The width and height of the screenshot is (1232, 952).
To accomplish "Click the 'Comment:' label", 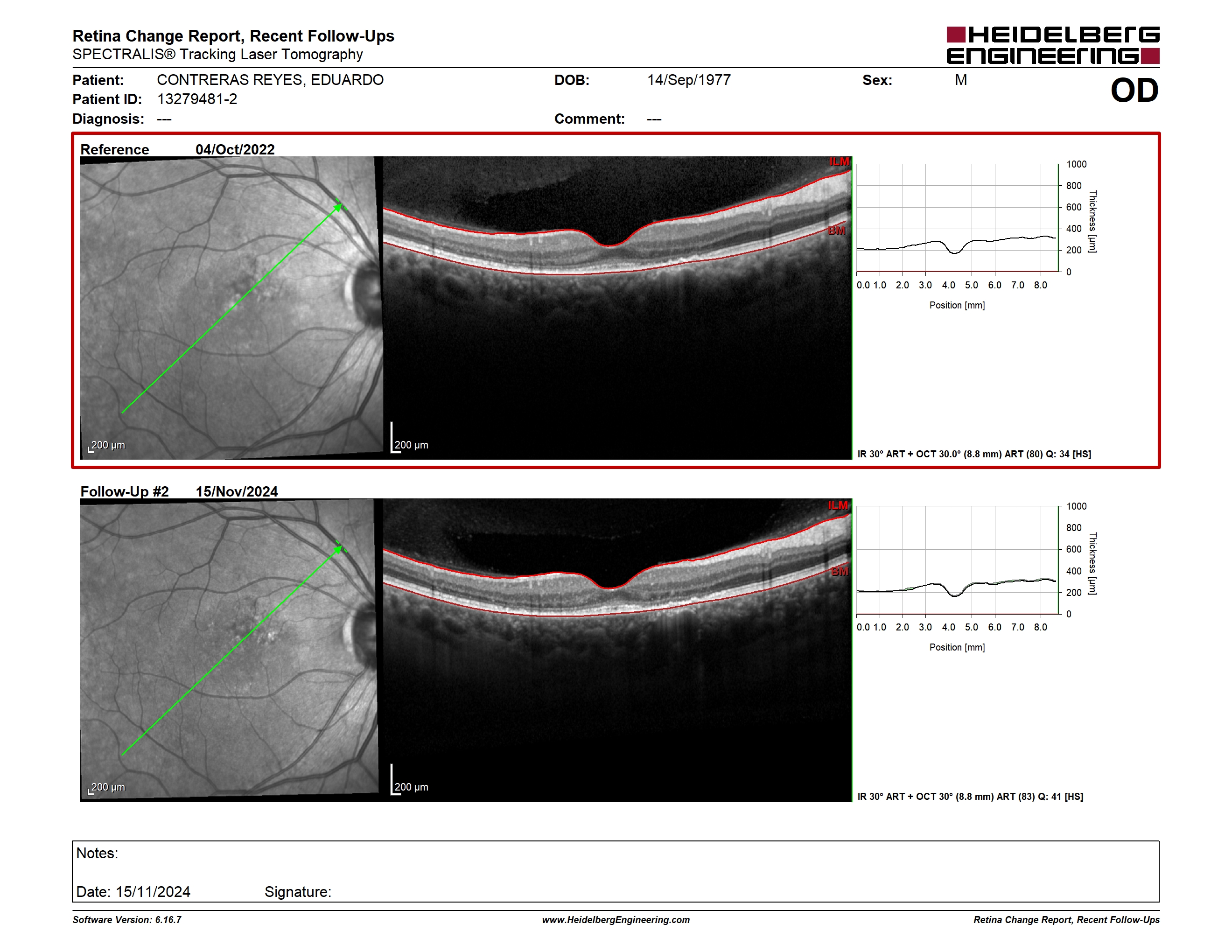I will point(589,119).
